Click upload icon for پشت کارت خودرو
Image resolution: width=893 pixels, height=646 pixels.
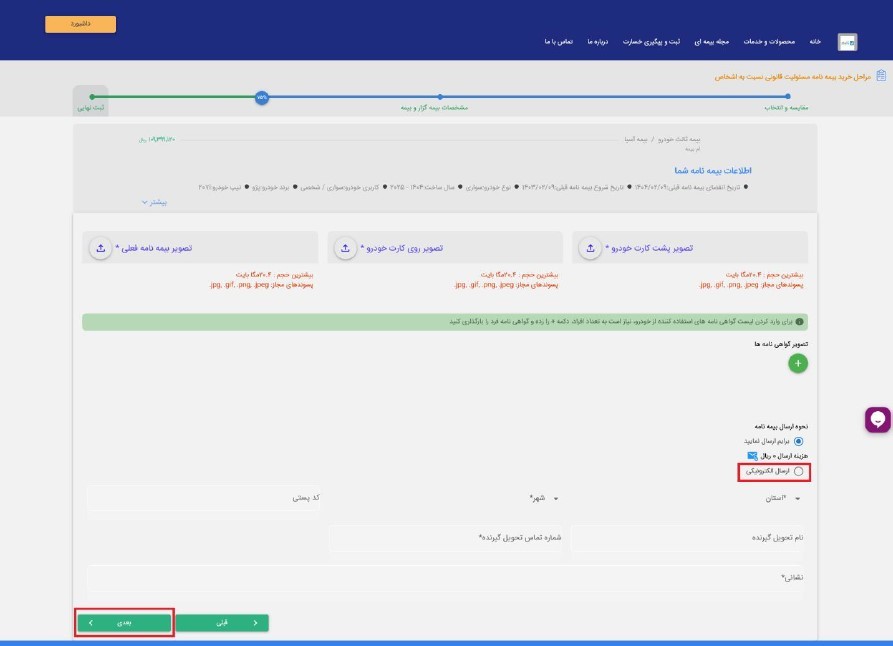(x=591, y=247)
